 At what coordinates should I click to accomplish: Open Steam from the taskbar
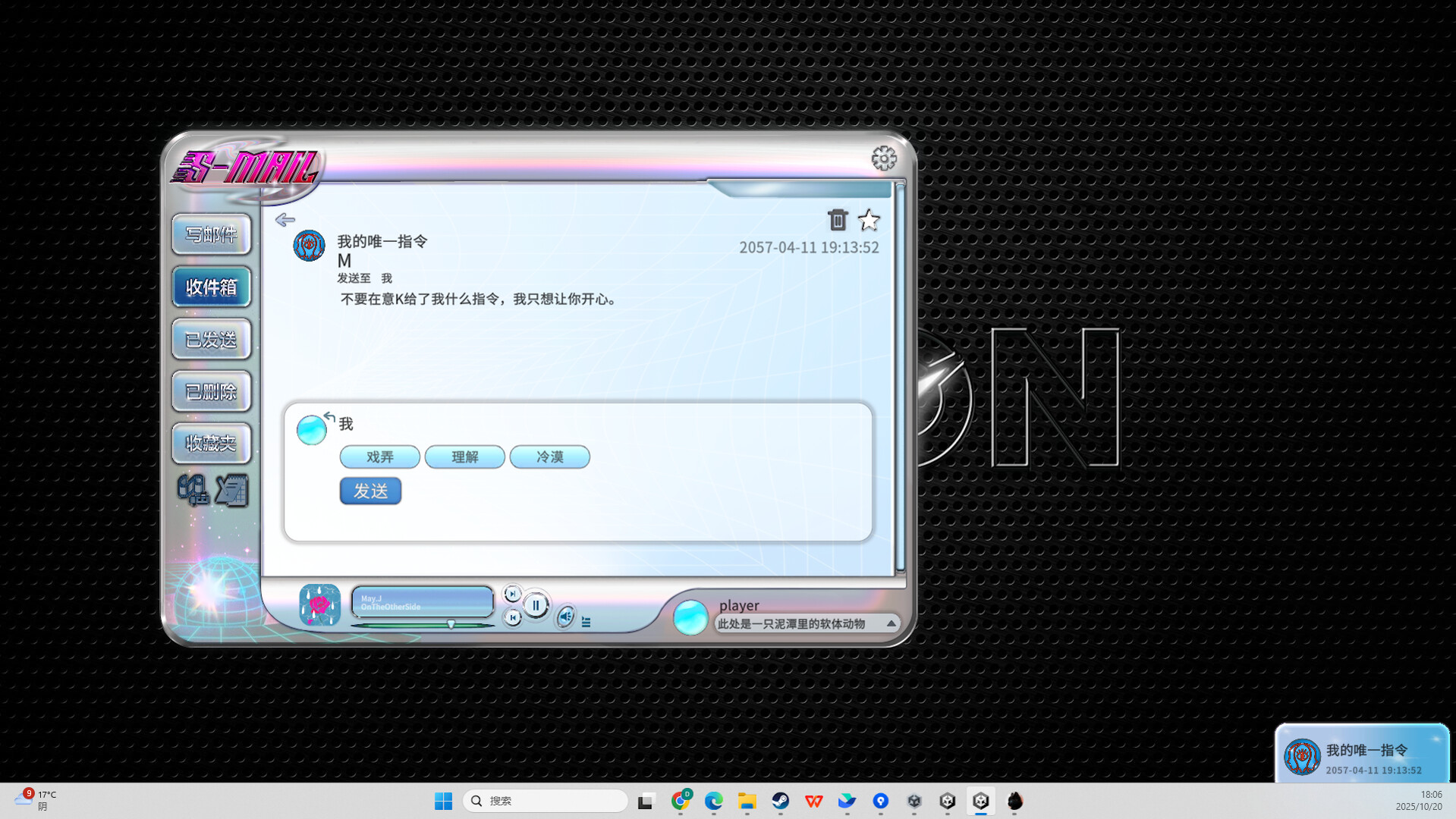pos(781,800)
